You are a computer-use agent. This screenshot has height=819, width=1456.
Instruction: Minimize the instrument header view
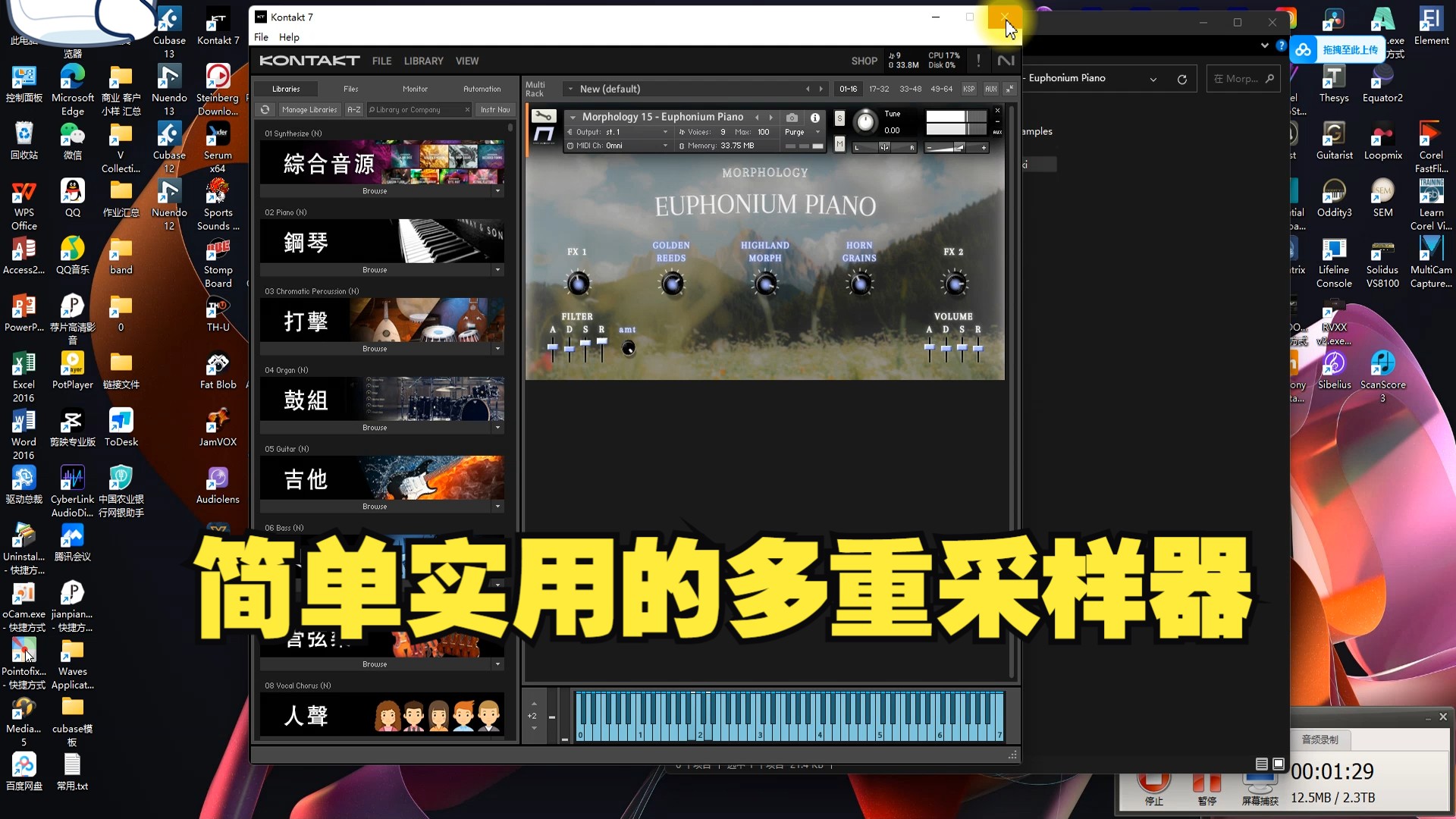[x=997, y=121]
